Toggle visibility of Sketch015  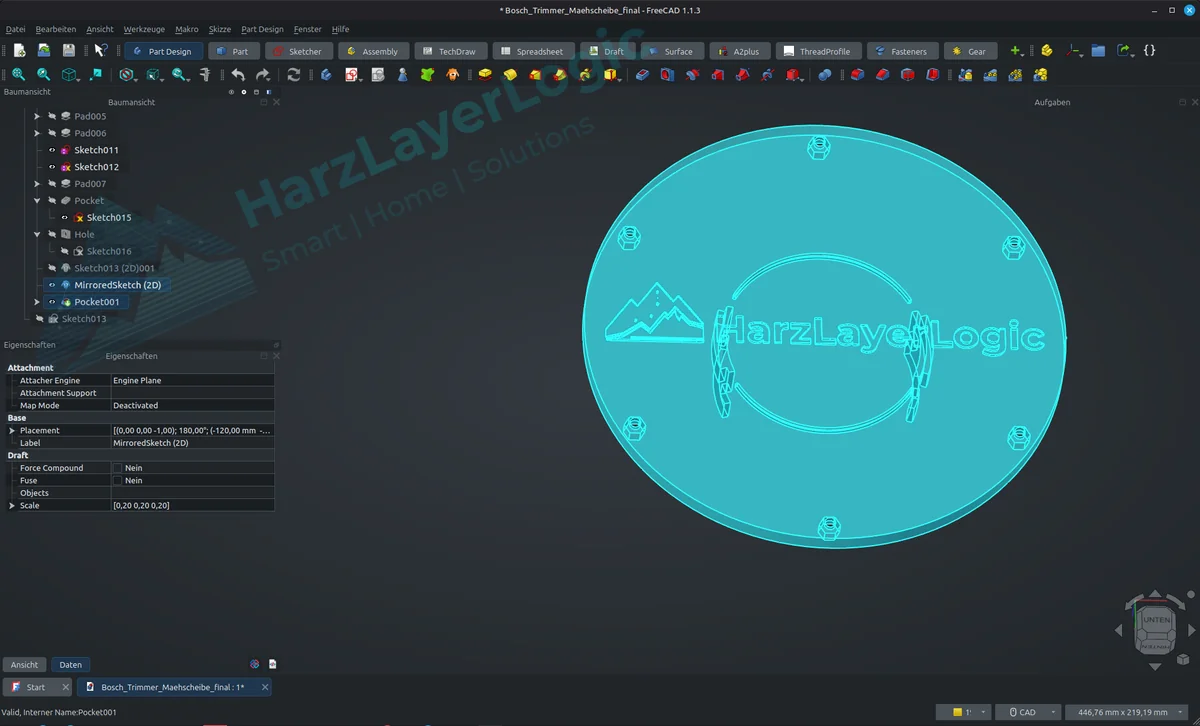point(64,217)
